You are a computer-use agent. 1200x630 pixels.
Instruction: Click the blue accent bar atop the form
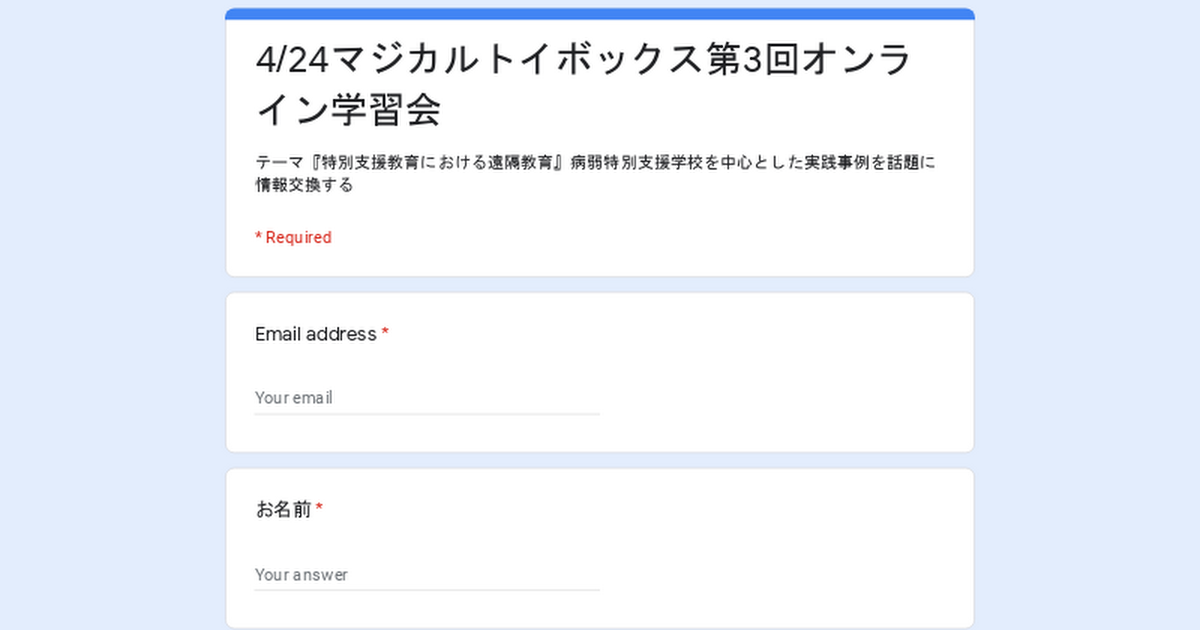(600, 13)
